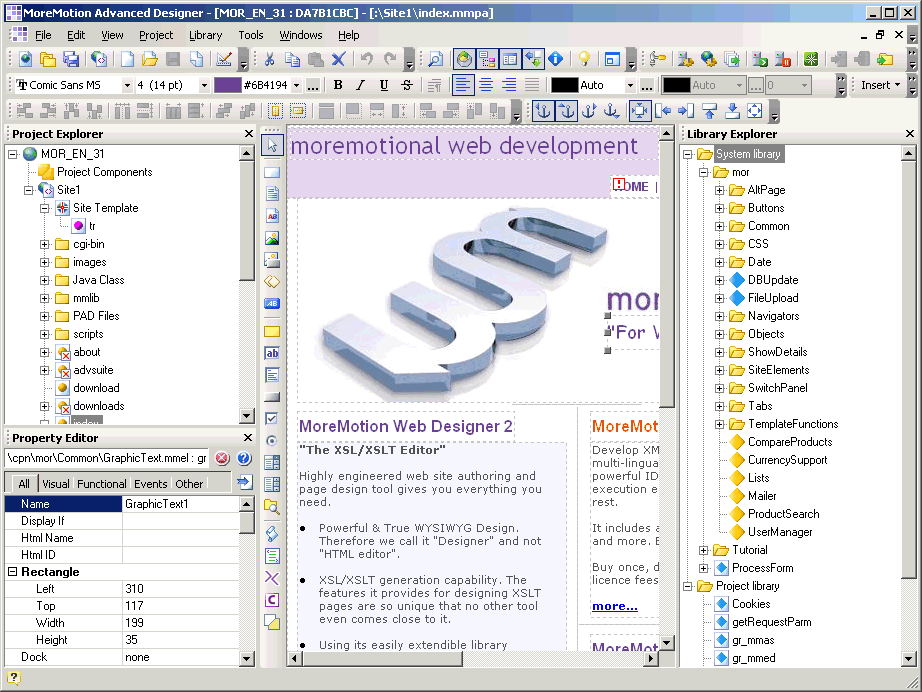This screenshot has width=922, height=692.
Task: Click the Paste clipboard icon
Action: pos(315,59)
